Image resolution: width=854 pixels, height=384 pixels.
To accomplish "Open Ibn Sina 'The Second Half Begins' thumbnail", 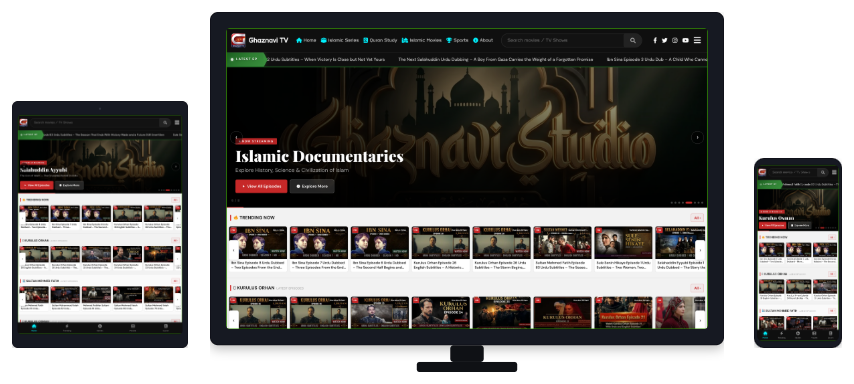I will point(380,242).
